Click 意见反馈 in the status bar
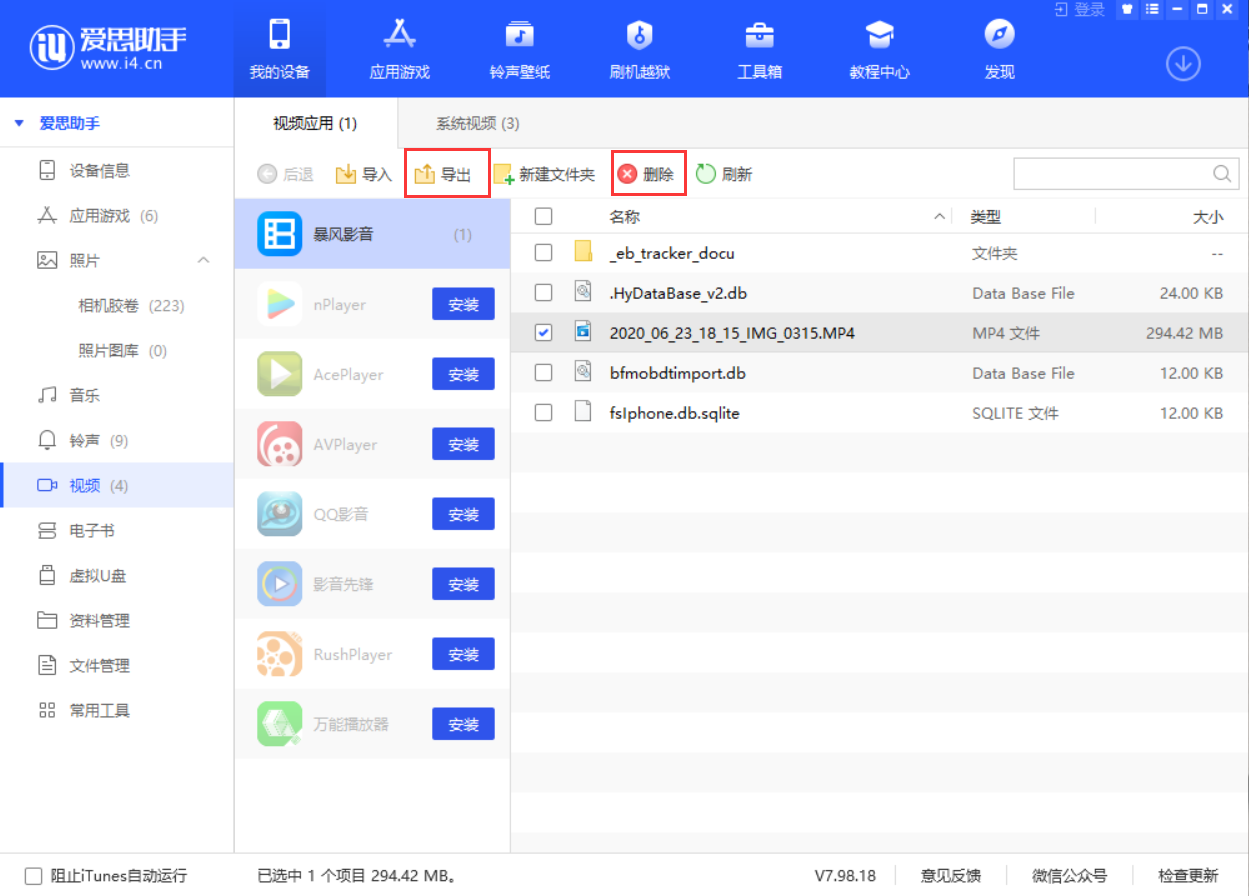Viewport: 1249px width, 896px height. click(x=950, y=876)
